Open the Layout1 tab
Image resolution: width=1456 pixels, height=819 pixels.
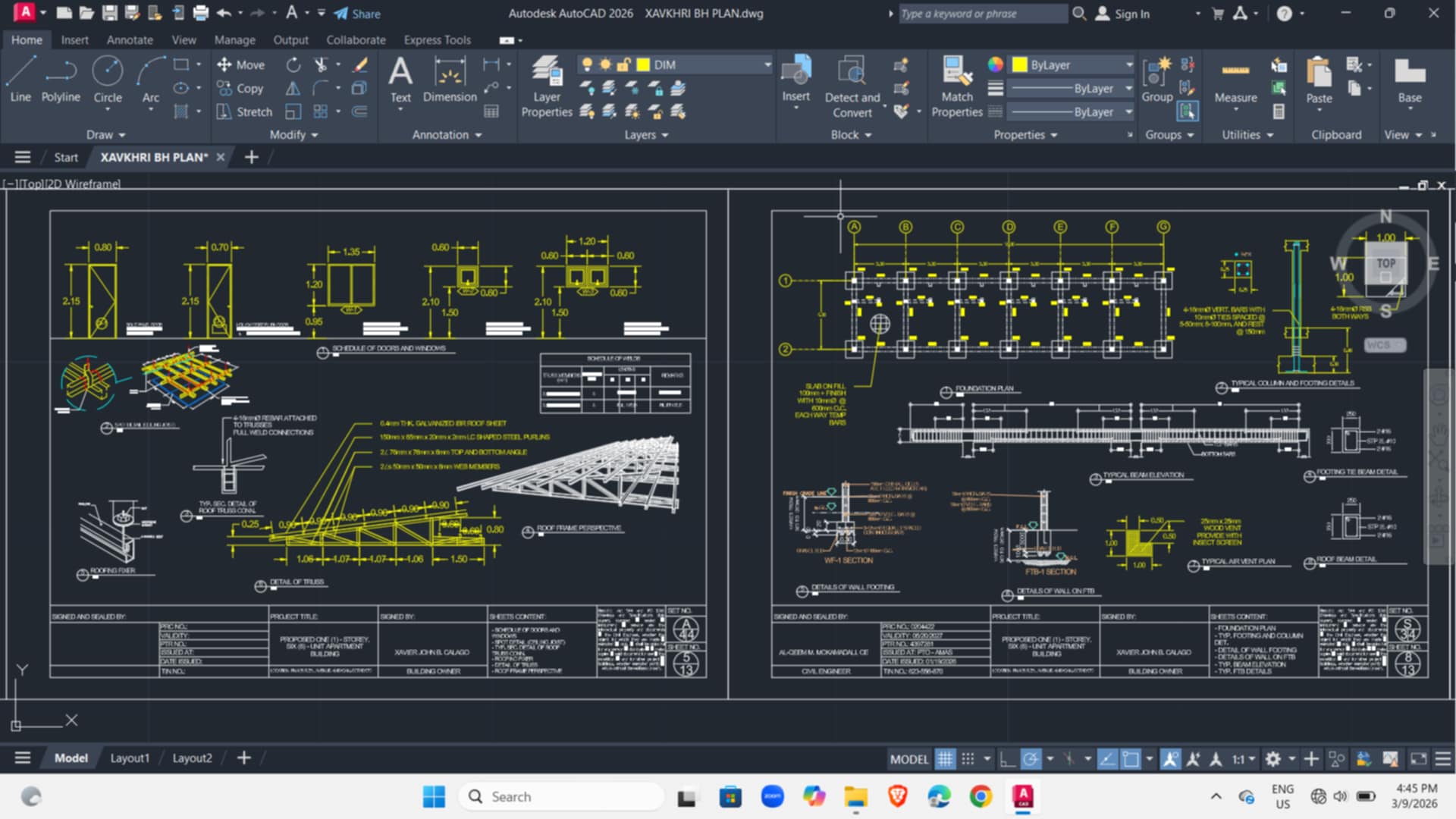130,758
